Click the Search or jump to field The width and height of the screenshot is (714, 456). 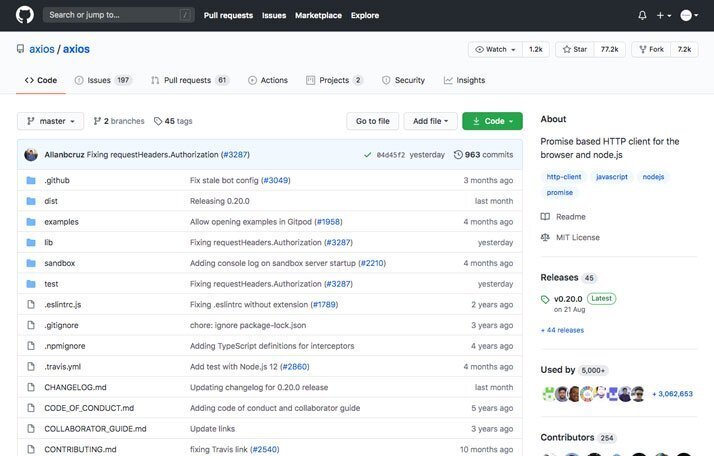(119, 15)
